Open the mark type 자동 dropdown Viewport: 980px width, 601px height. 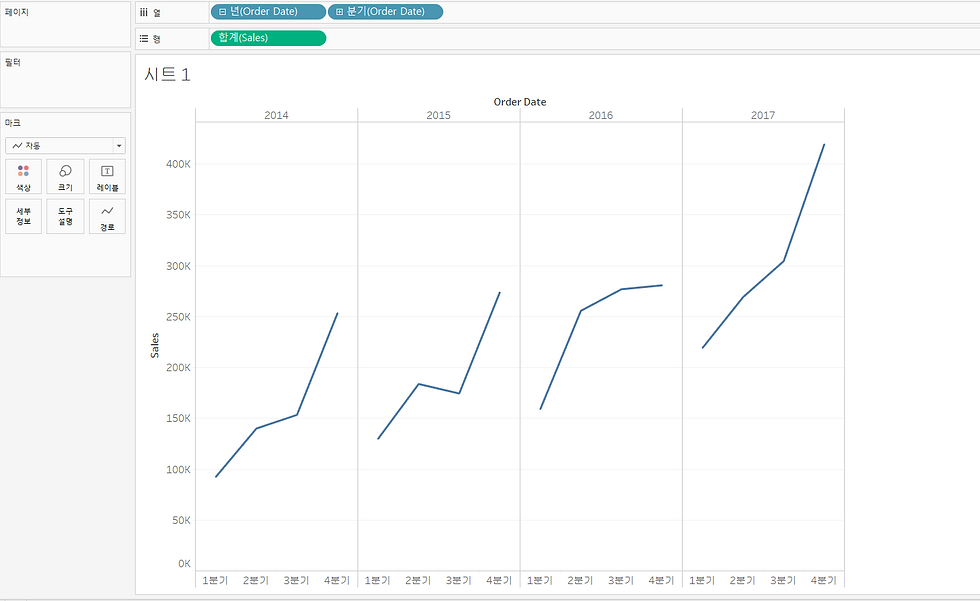point(65,146)
